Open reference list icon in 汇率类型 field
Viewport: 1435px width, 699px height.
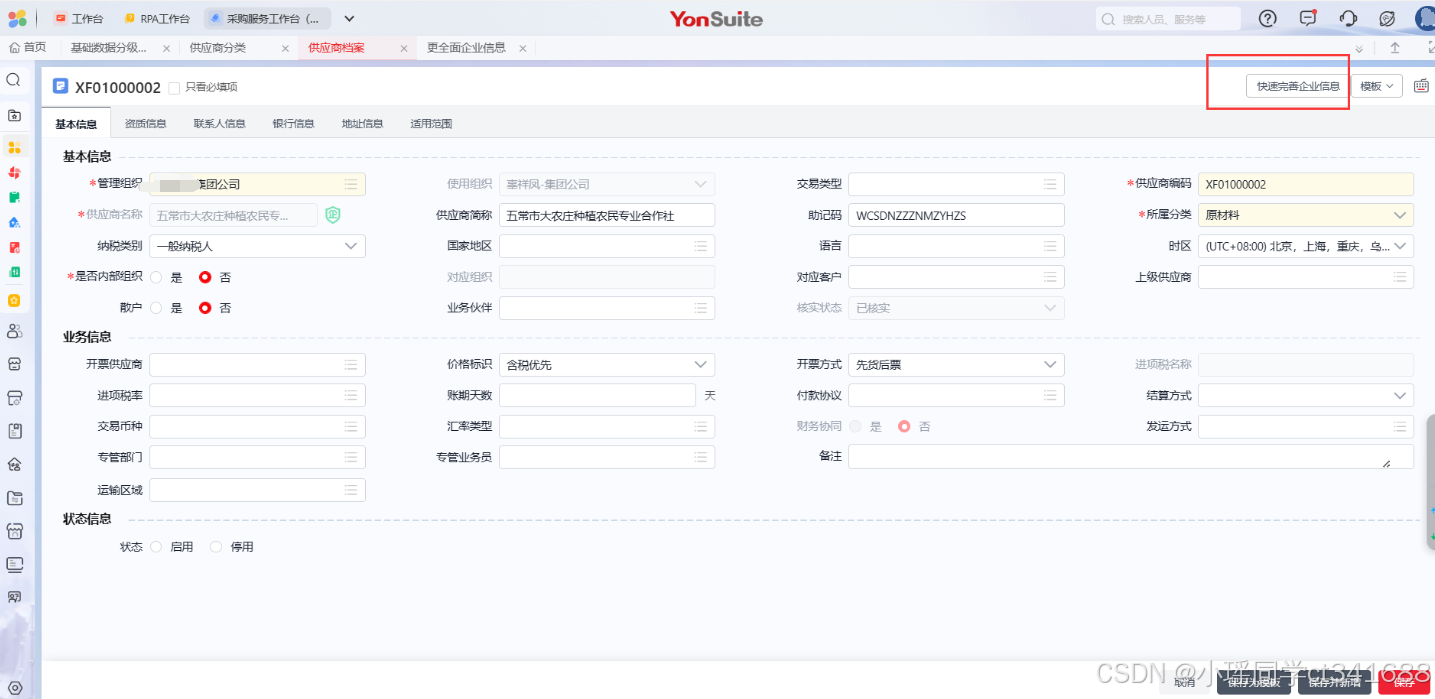pos(701,427)
